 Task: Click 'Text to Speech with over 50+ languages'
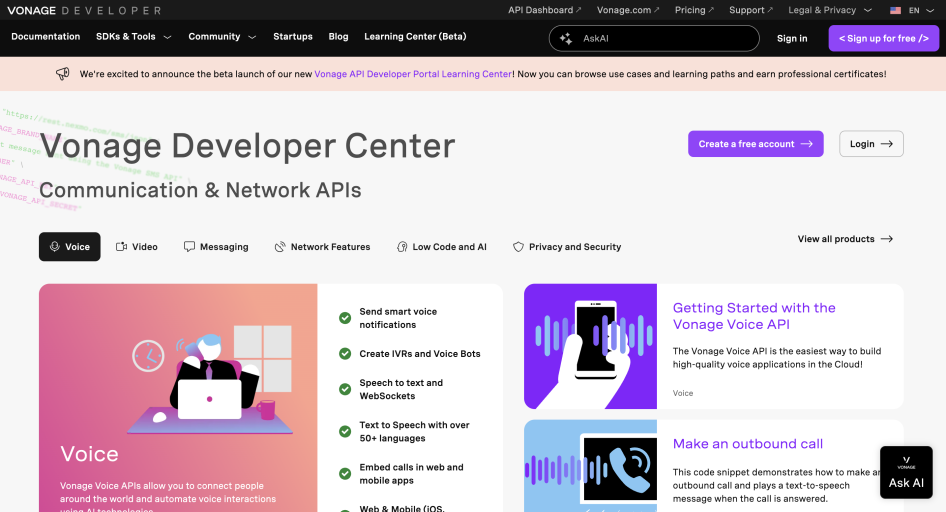(414, 432)
